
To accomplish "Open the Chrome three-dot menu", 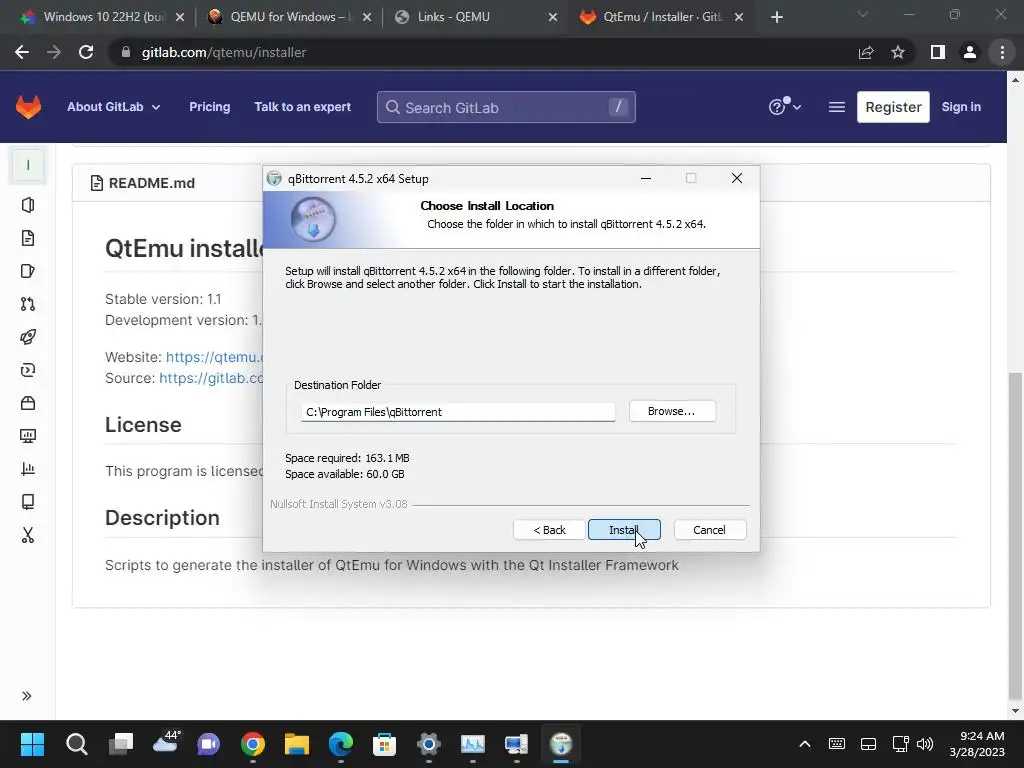I will click(x=1002, y=52).
